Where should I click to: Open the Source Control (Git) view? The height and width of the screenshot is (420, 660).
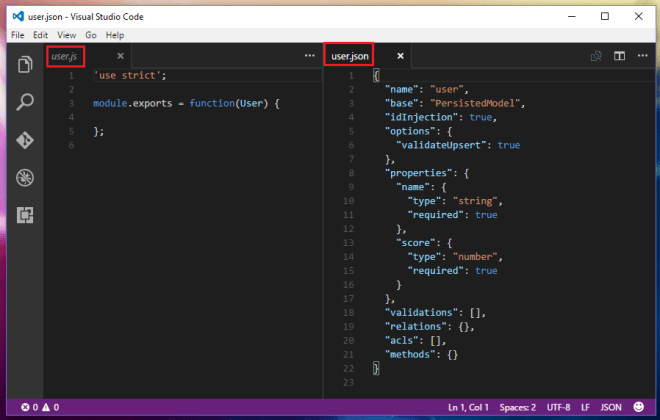click(26, 139)
